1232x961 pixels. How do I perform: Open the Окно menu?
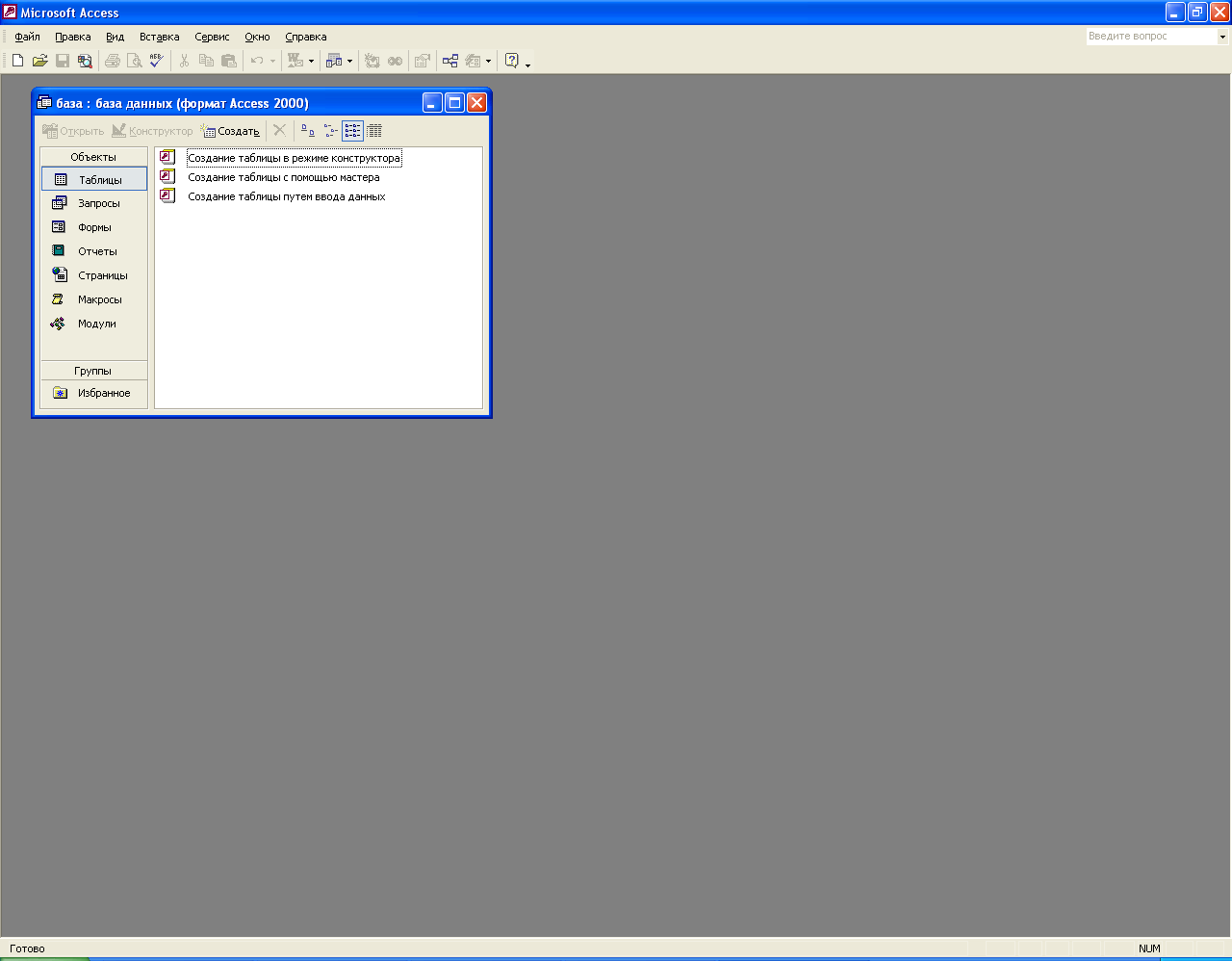coord(257,37)
